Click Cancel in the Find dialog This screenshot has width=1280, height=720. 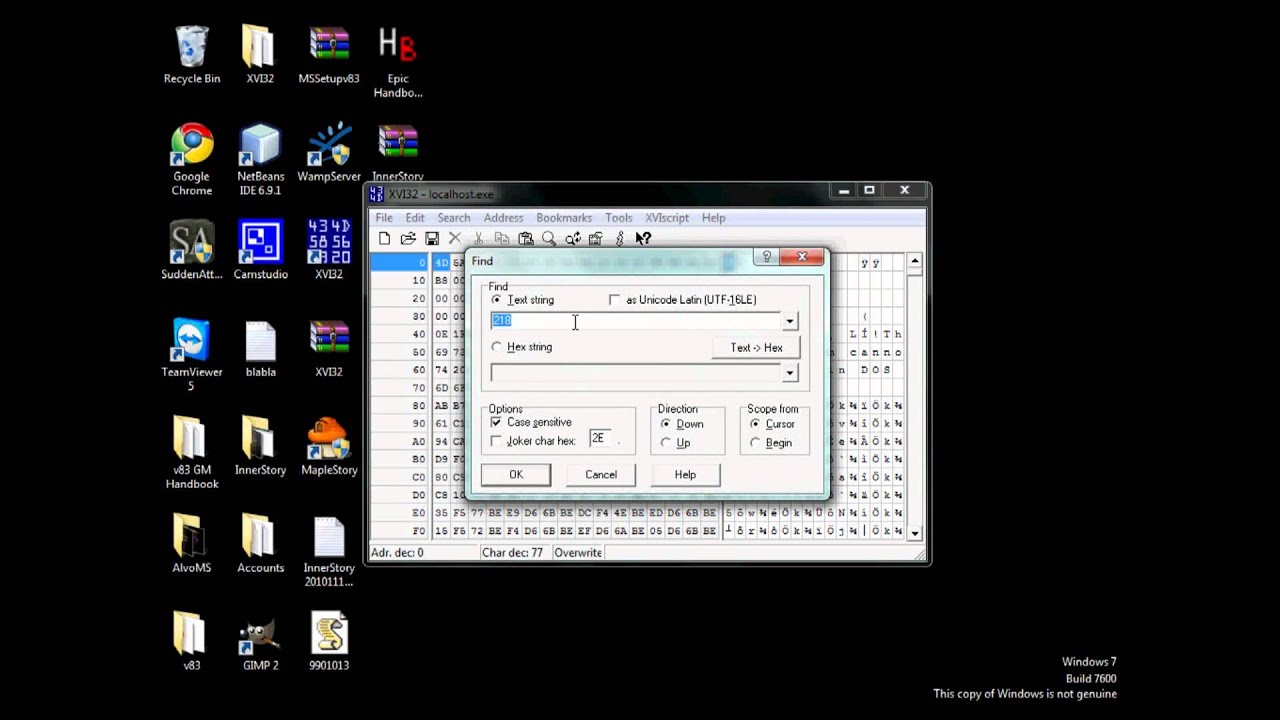click(x=601, y=475)
